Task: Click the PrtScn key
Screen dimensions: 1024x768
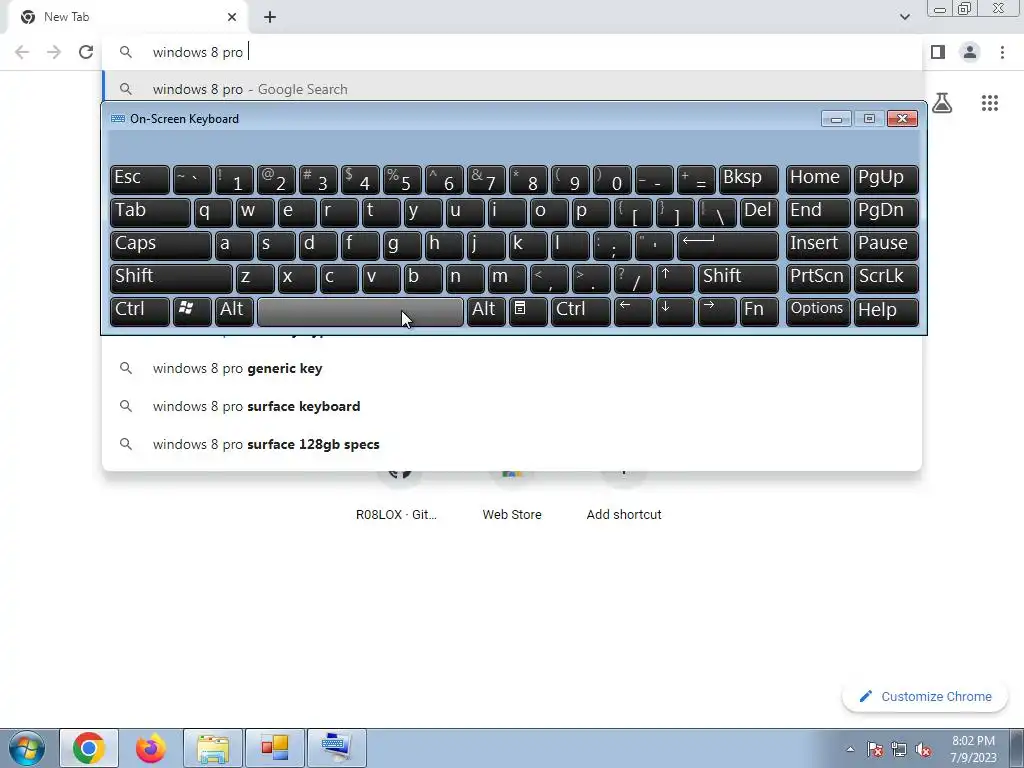Action: 818,278
